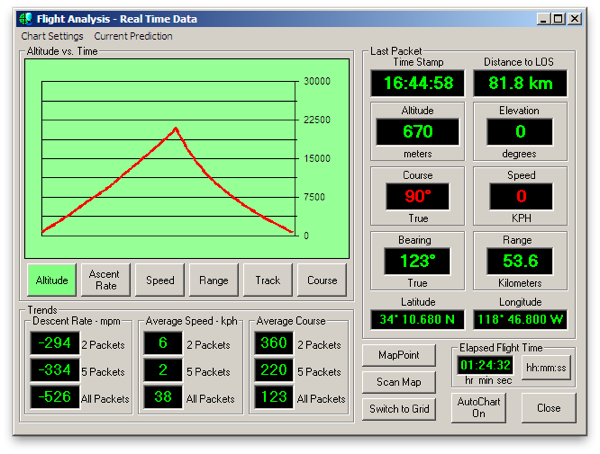This screenshot has height=454, width=600.
Task: Click Switch to Grid button
Action: 399,408
